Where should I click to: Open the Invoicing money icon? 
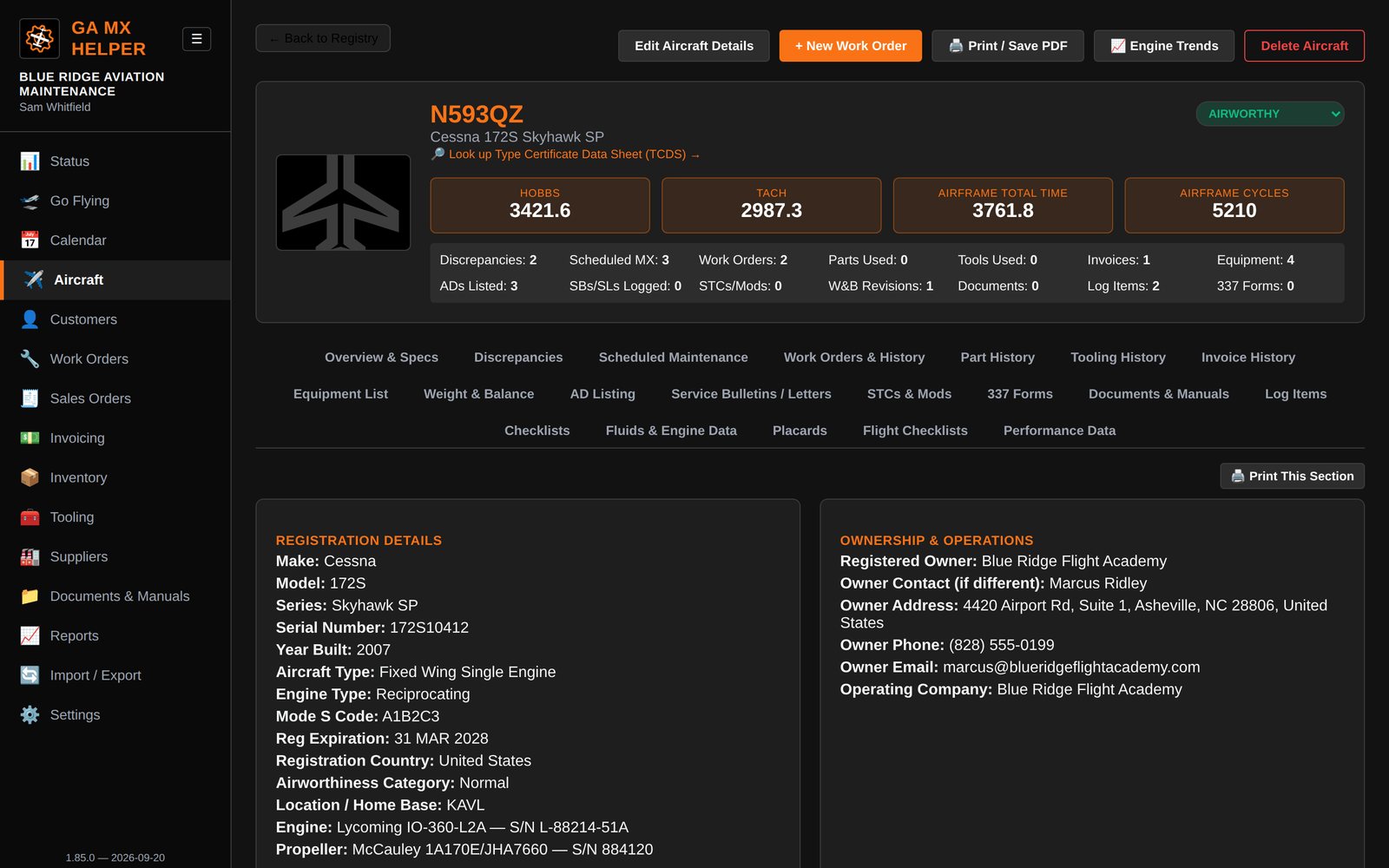(30, 437)
